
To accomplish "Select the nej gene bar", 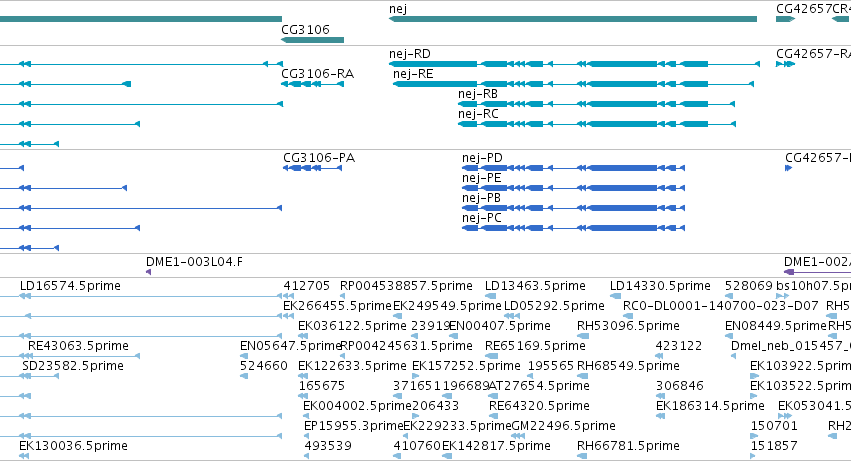I will (x=573, y=19).
